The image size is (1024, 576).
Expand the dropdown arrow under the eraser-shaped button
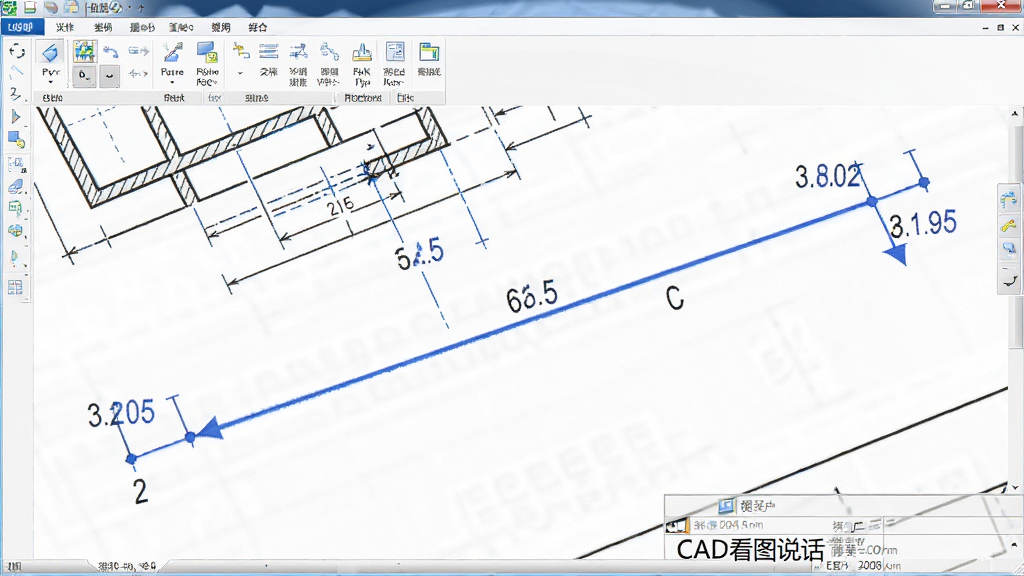(50, 82)
